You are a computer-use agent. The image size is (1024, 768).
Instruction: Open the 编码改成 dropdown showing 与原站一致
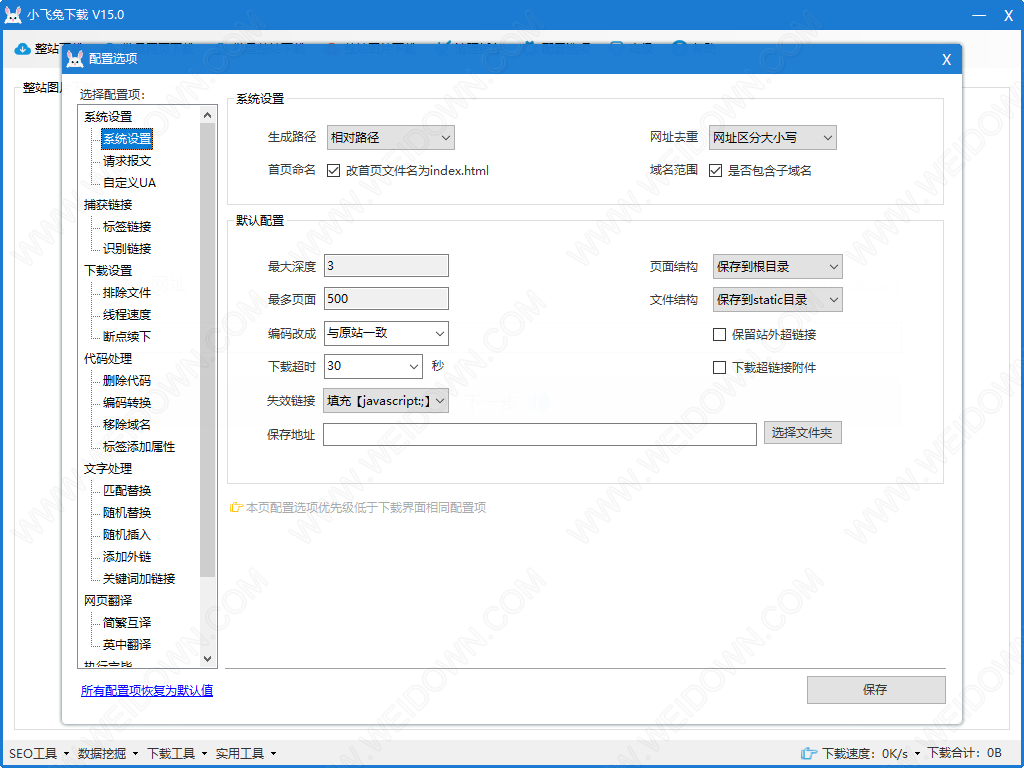point(386,333)
